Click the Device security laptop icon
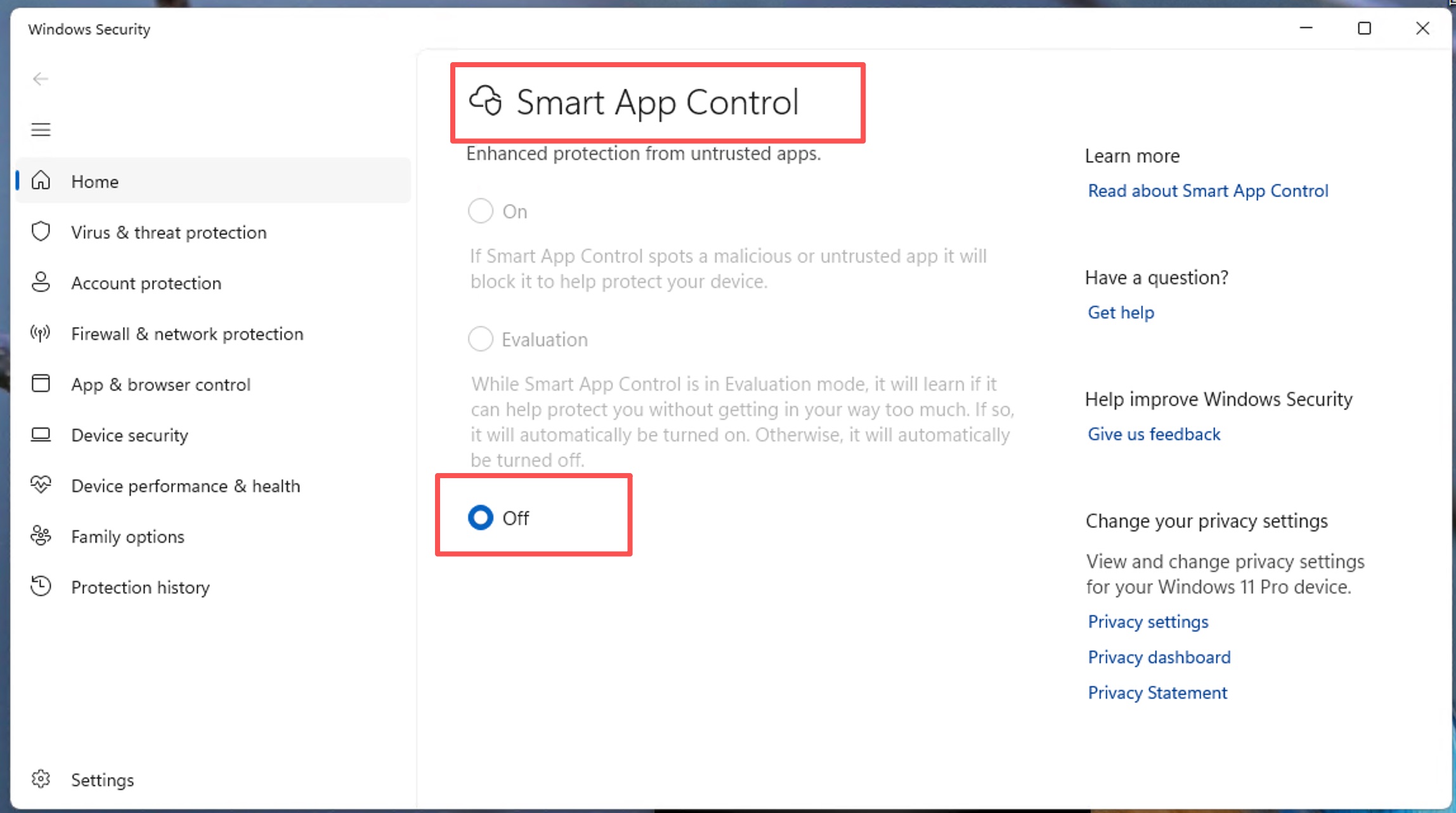The image size is (1456, 813). 41,434
